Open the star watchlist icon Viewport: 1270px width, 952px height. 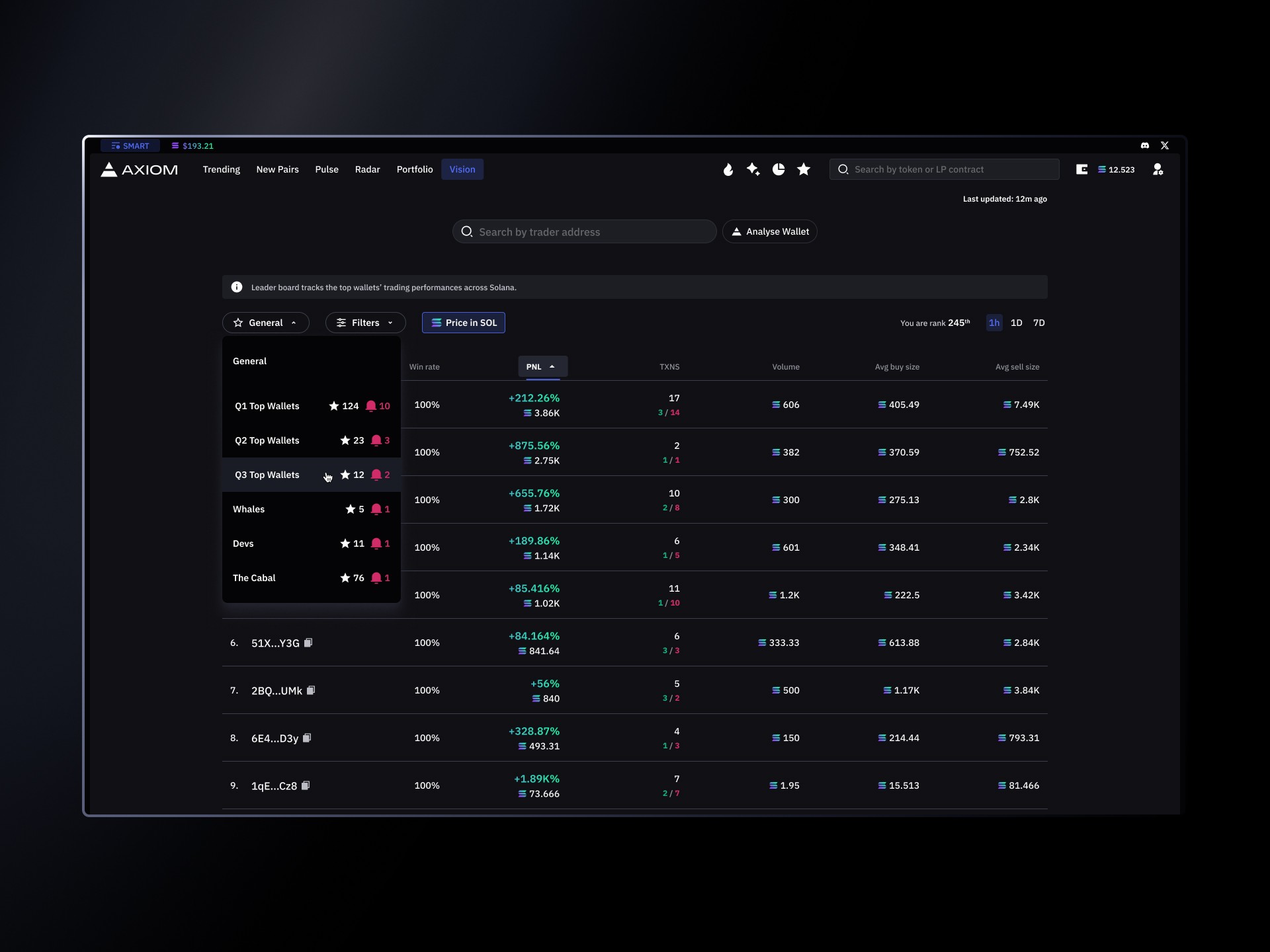[804, 169]
